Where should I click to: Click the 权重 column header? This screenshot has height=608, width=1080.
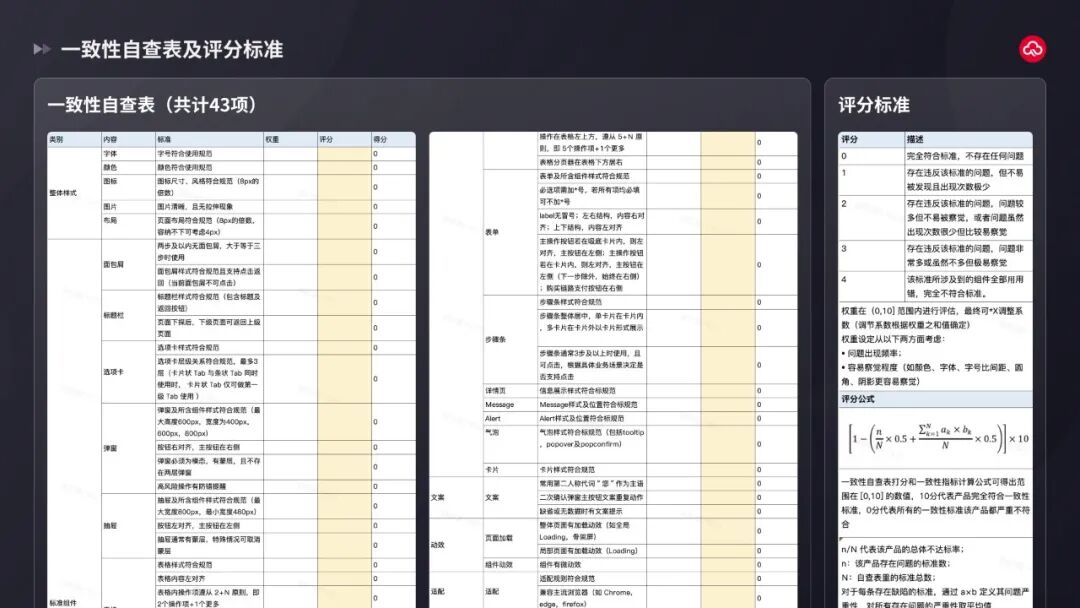click(x=290, y=139)
